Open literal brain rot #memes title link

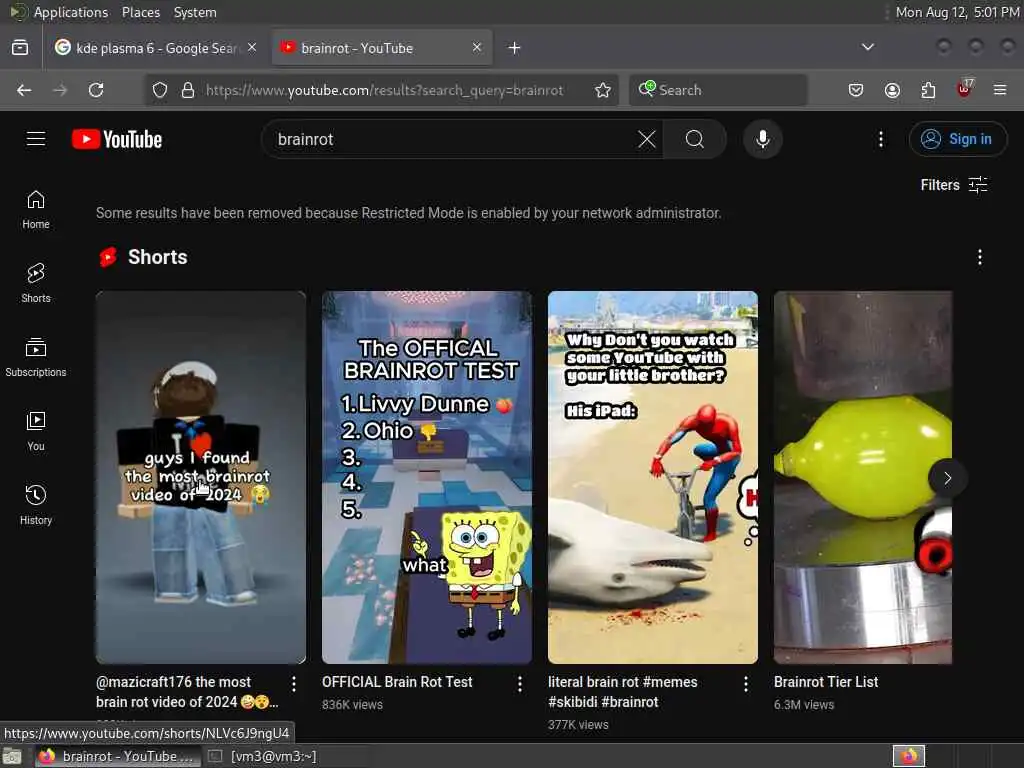(622, 692)
